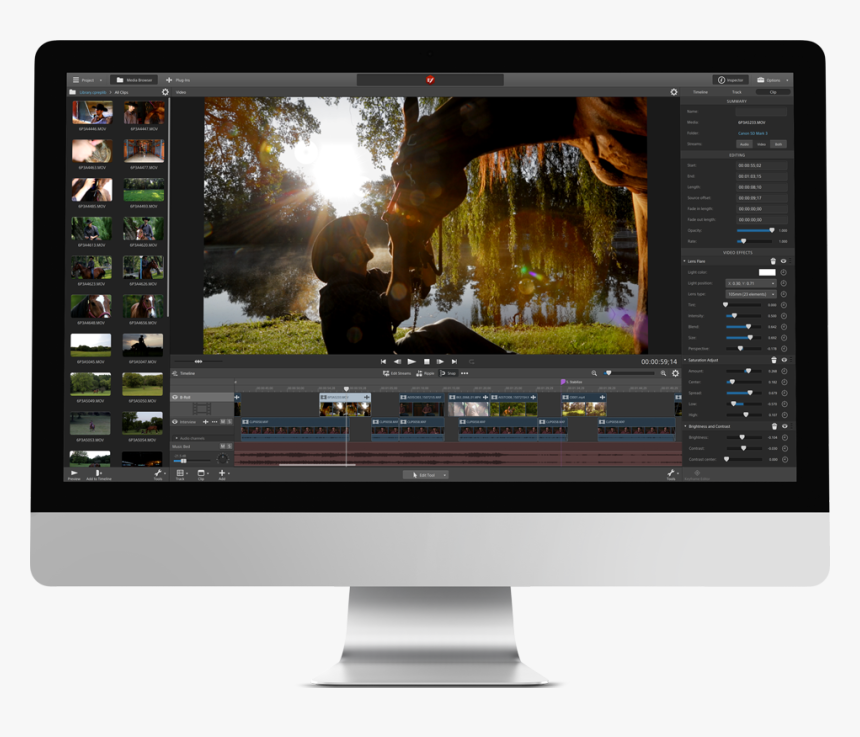Hide the B-Roll track with its eye
Image resolution: width=860 pixels, height=737 pixels.
coord(176,397)
